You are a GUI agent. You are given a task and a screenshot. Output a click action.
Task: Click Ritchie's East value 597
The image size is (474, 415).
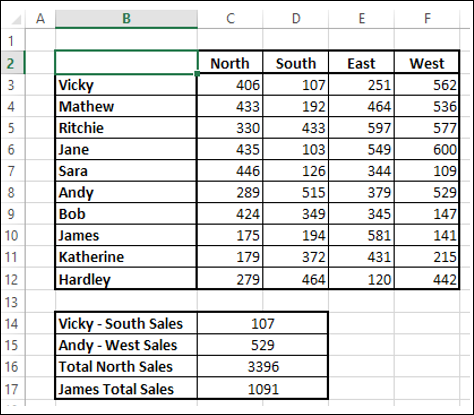click(x=361, y=128)
